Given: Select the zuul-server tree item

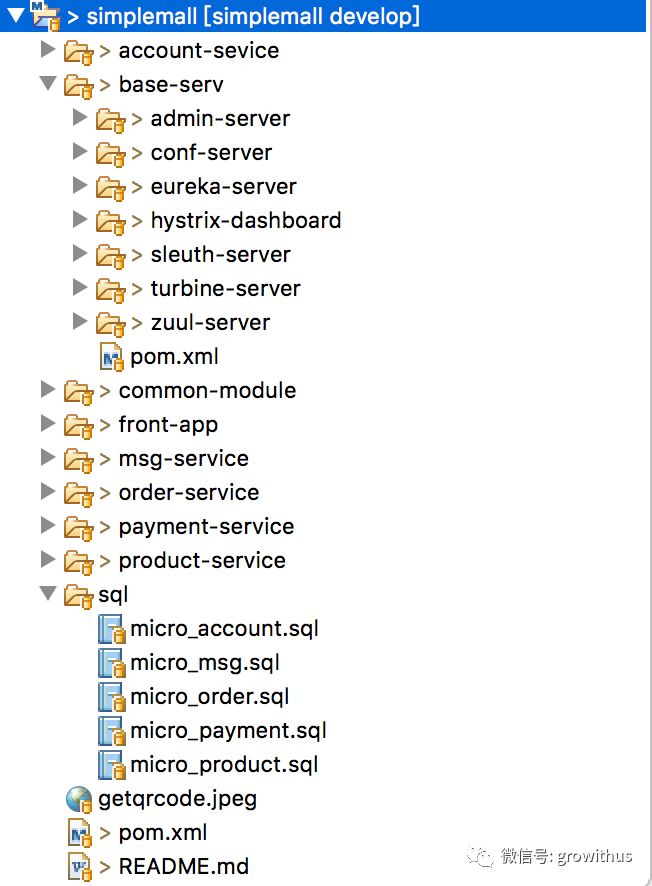Looking at the screenshot, I should (x=210, y=322).
